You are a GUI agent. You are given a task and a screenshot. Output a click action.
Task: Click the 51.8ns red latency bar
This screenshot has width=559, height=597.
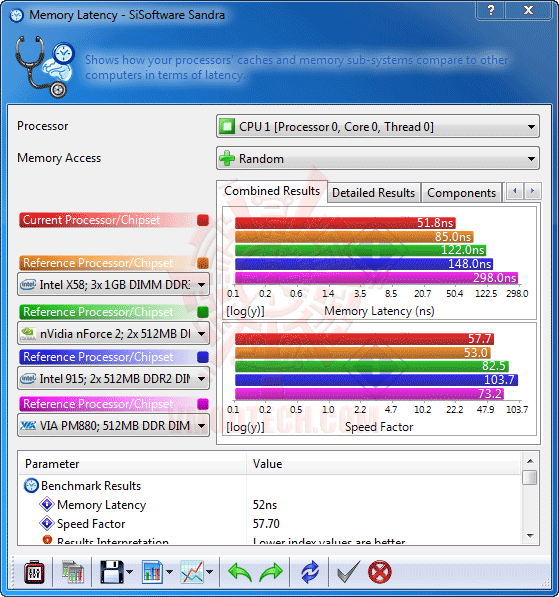click(x=345, y=223)
